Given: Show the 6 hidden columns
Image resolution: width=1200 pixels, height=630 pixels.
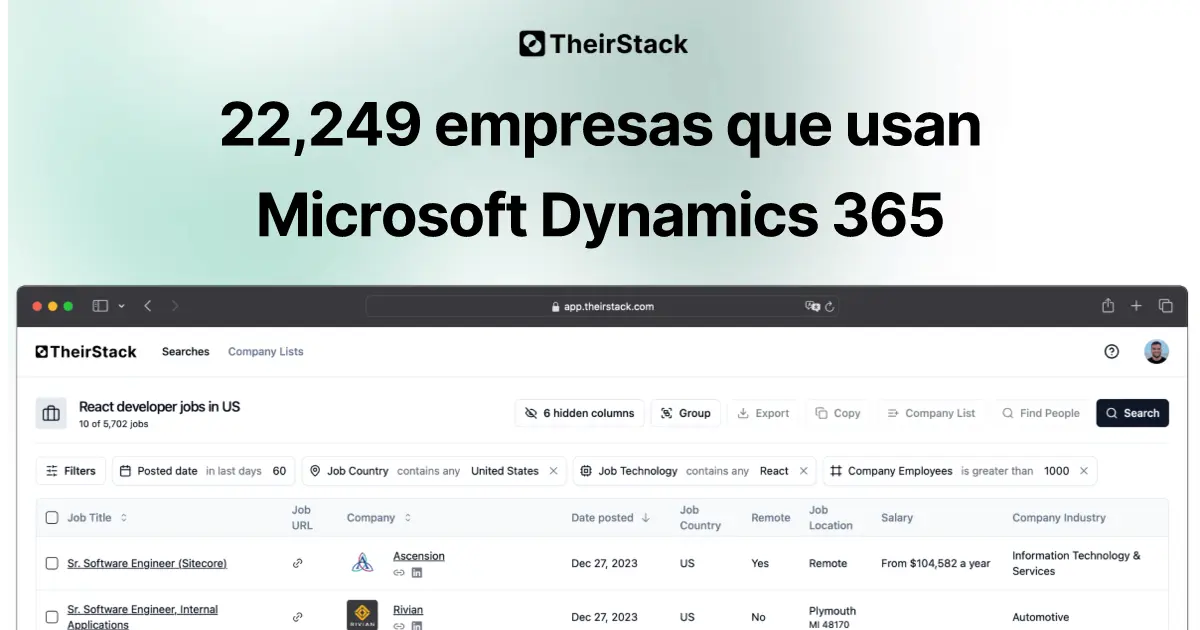Looking at the screenshot, I should coord(580,413).
